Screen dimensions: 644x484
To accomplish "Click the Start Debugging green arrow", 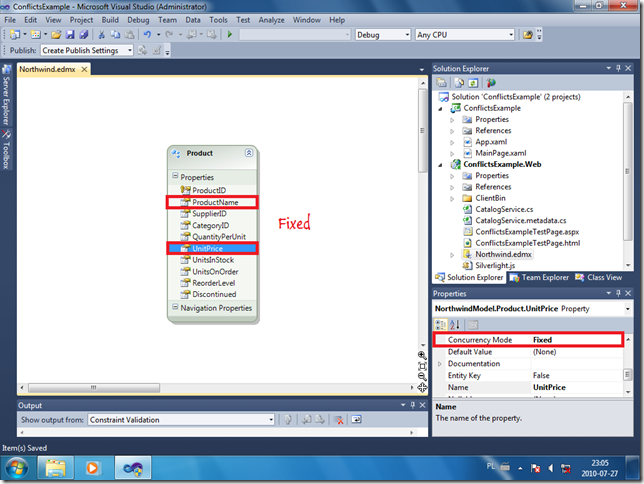I will (x=230, y=34).
